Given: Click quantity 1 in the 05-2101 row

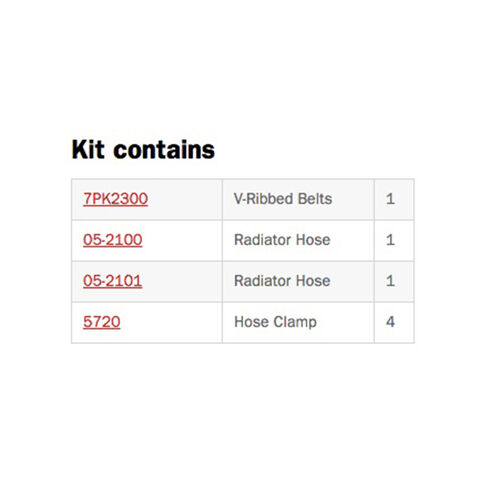Looking at the screenshot, I should pos(390,281).
